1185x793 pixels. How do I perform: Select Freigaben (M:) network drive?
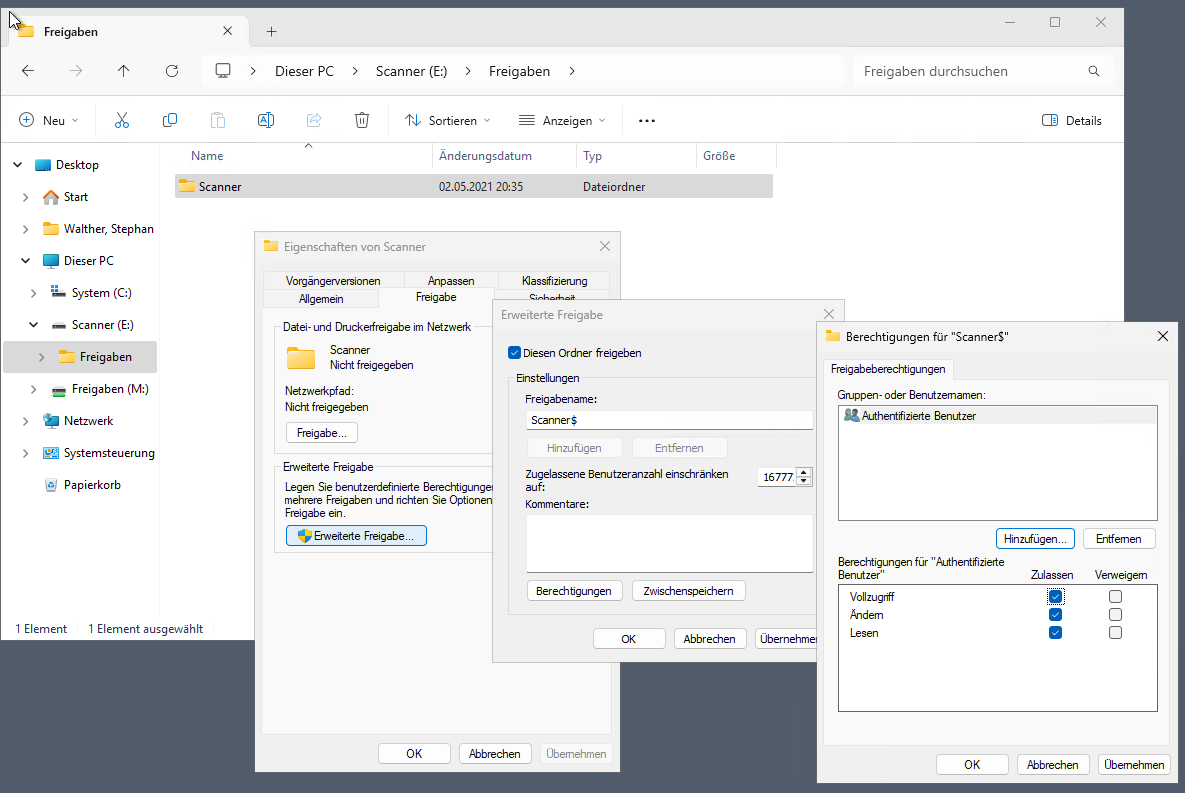click(x=110, y=389)
